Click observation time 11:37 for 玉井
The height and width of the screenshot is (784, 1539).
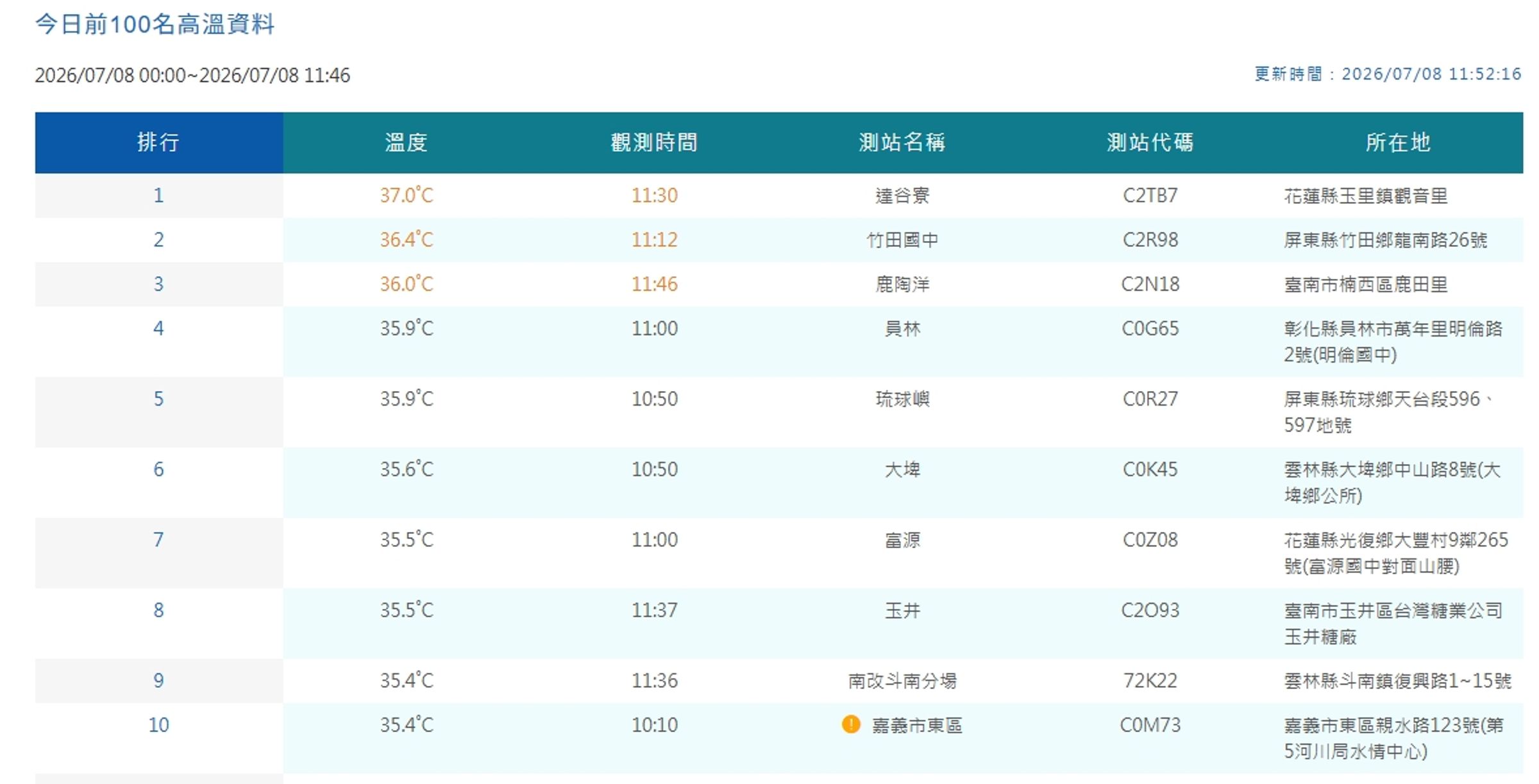654,610
